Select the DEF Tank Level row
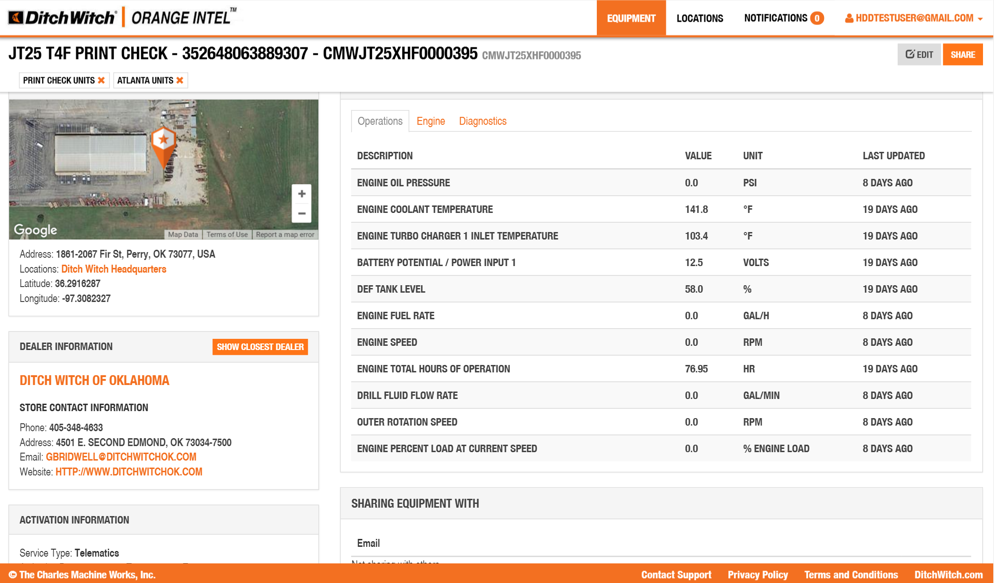The width and height of the screenshot is (994, 583). click(x=661, y=289)
